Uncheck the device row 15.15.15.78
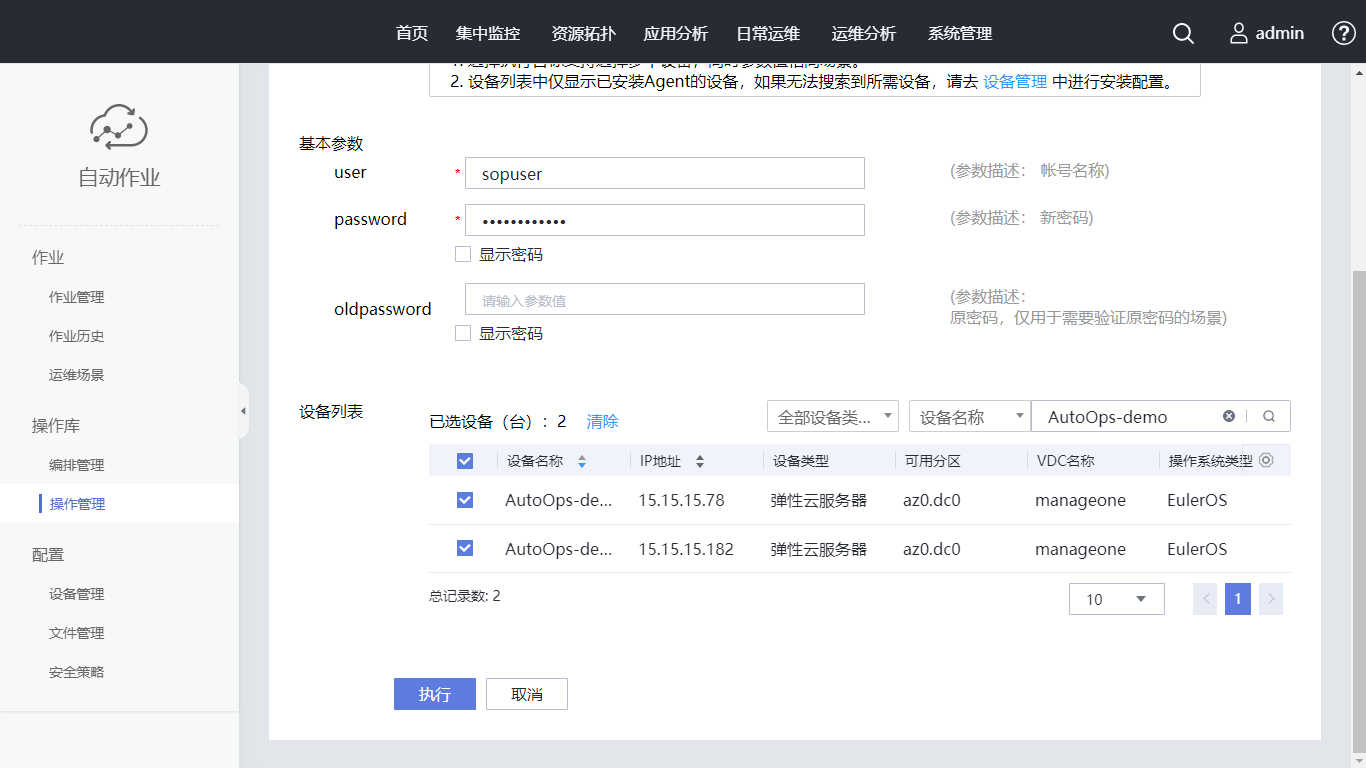Screen dimensions: 1366x768 465,500
